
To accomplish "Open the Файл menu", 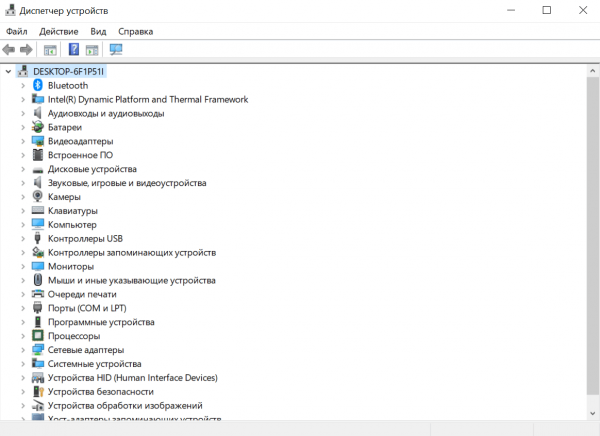I will tap(16, 31).
